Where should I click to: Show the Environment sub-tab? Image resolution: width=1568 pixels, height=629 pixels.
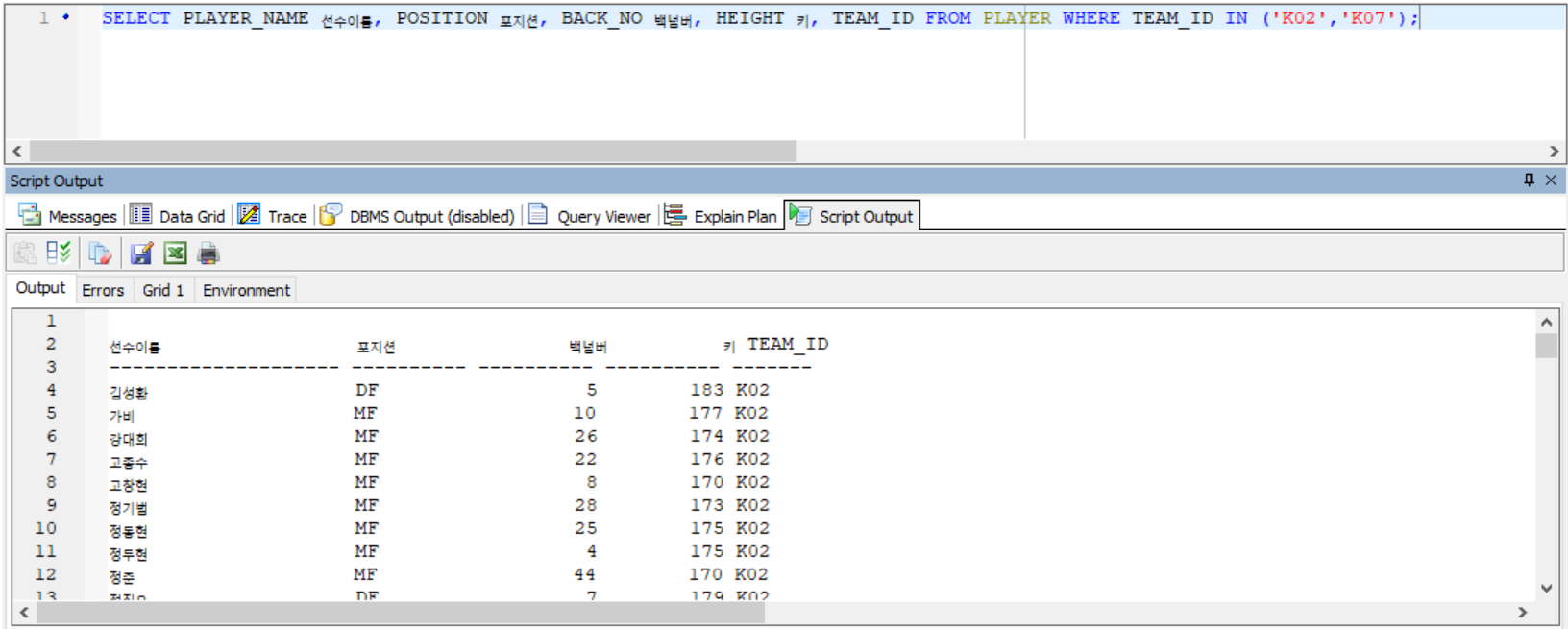point(246,290)
